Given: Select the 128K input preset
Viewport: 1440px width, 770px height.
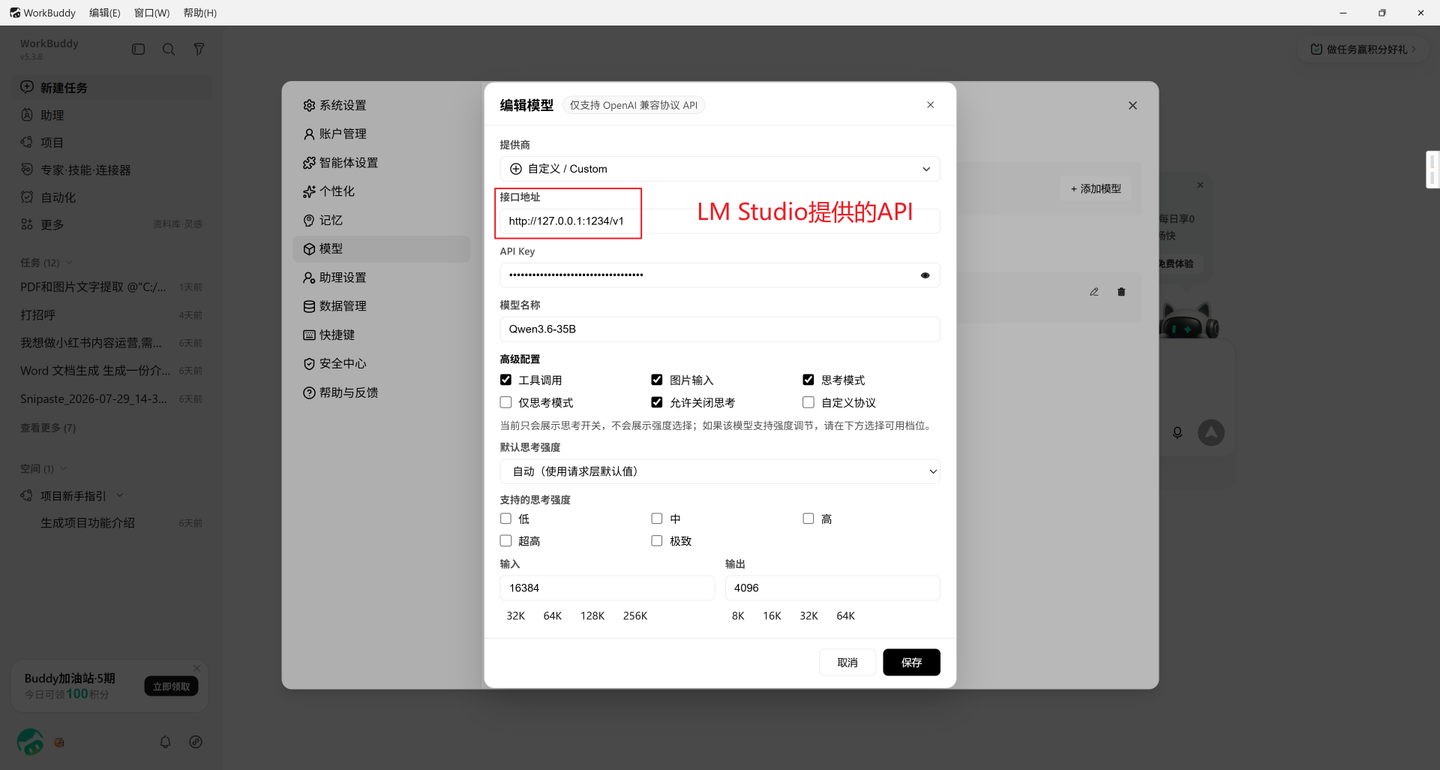Looking at the screenshot, I should coord(593,616).
